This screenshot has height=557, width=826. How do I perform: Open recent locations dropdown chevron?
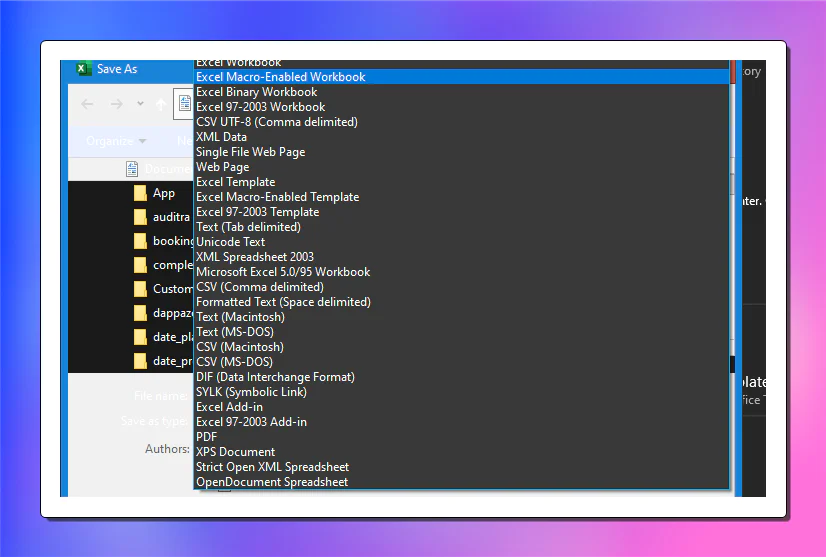pos(140,104)
